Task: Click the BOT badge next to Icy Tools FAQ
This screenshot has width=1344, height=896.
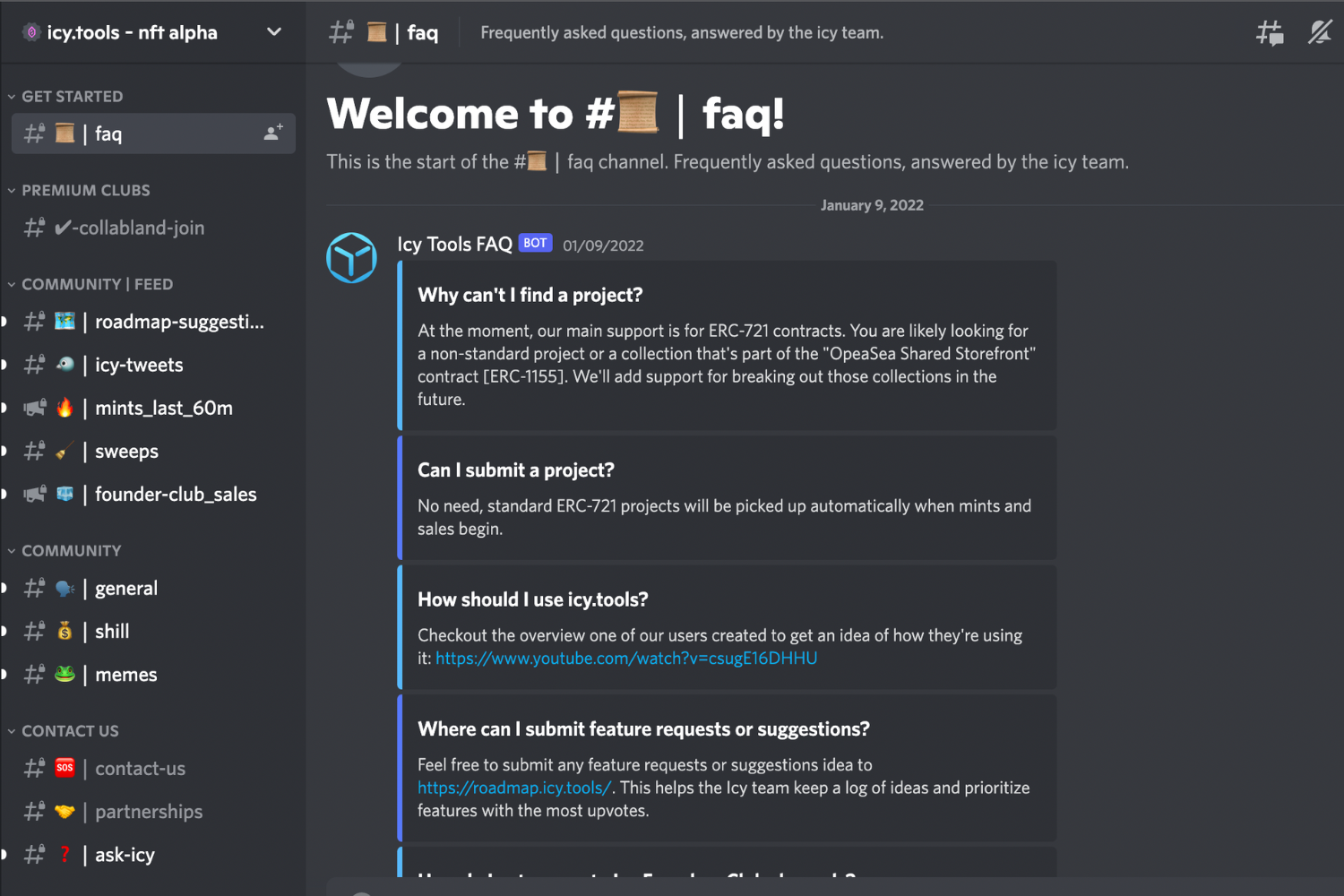Action: [535, 243]
